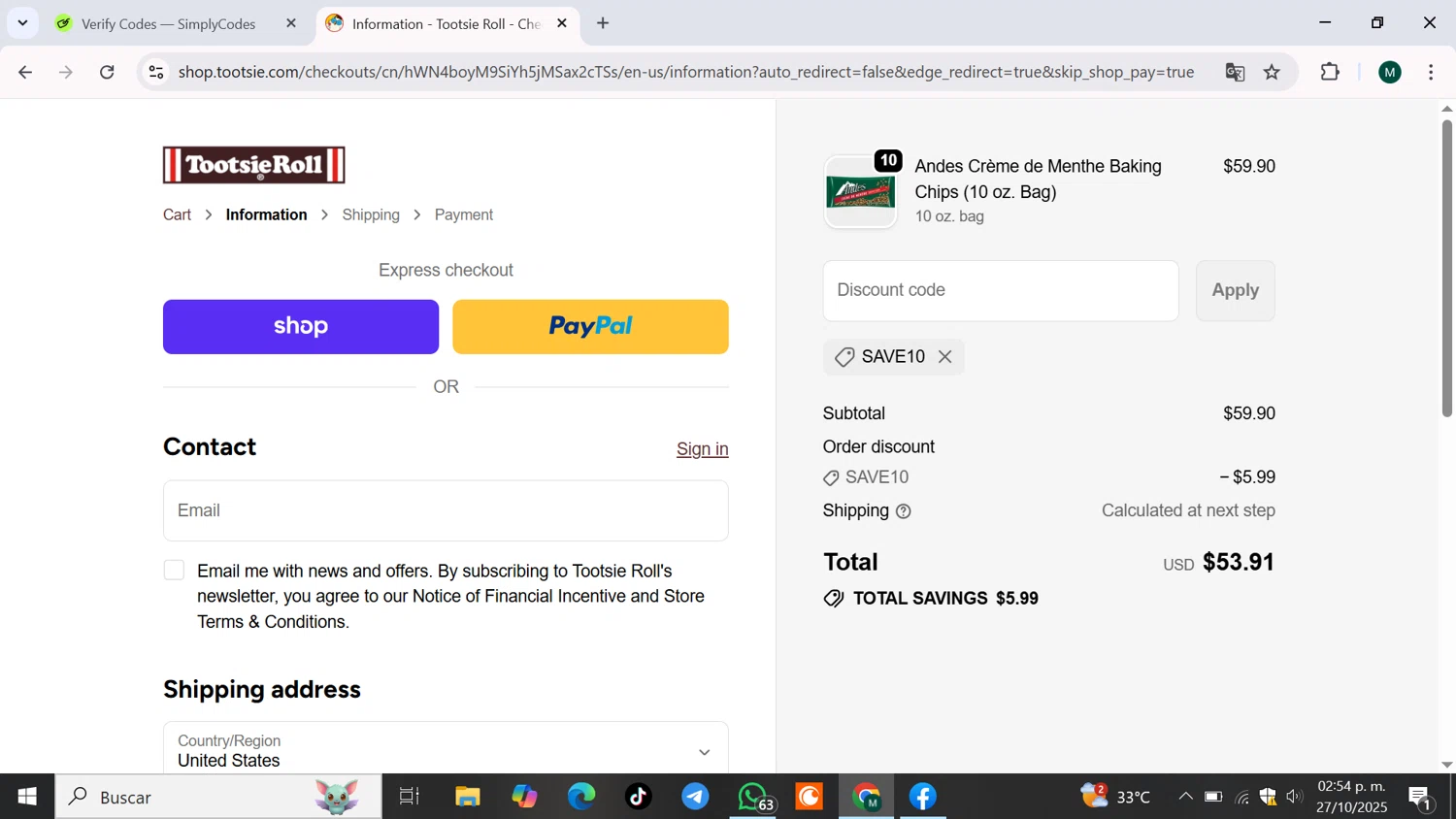Select the Payment breadcrumb step
This screenshot has height=819, width=1456.
(464, 215)
